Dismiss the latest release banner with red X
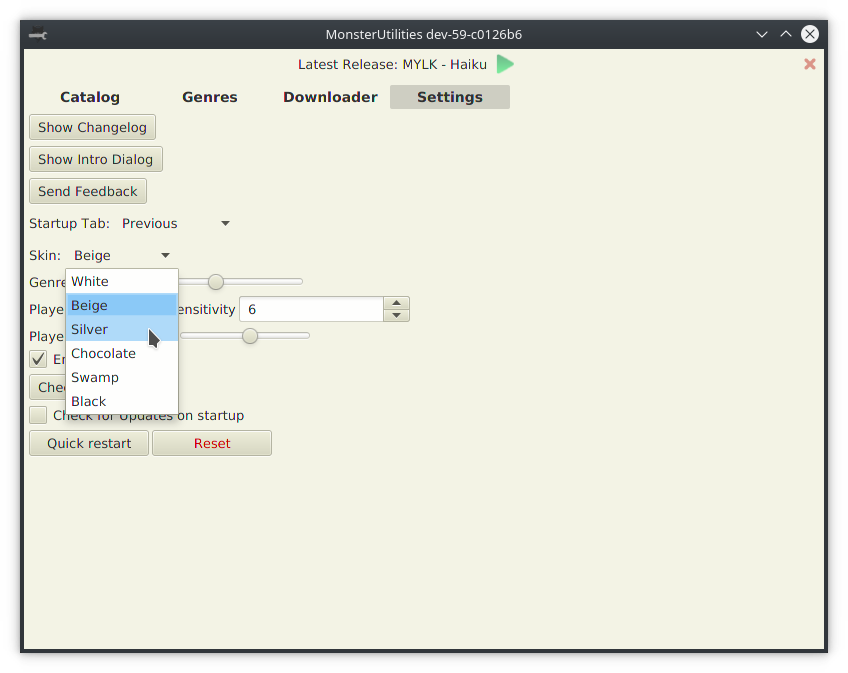848x673 pixels. (810, 64)
